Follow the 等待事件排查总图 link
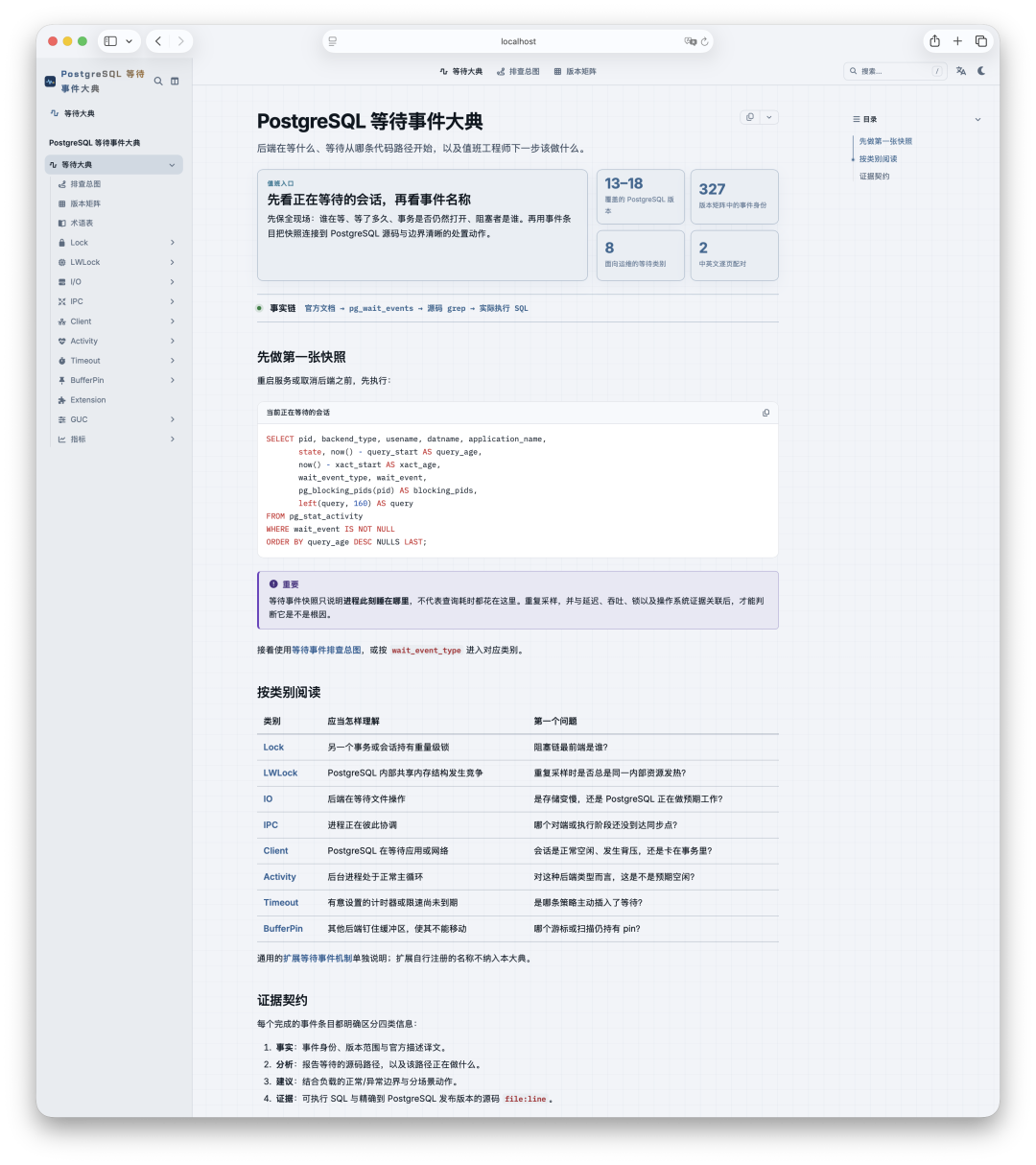 tap(327, 650)
